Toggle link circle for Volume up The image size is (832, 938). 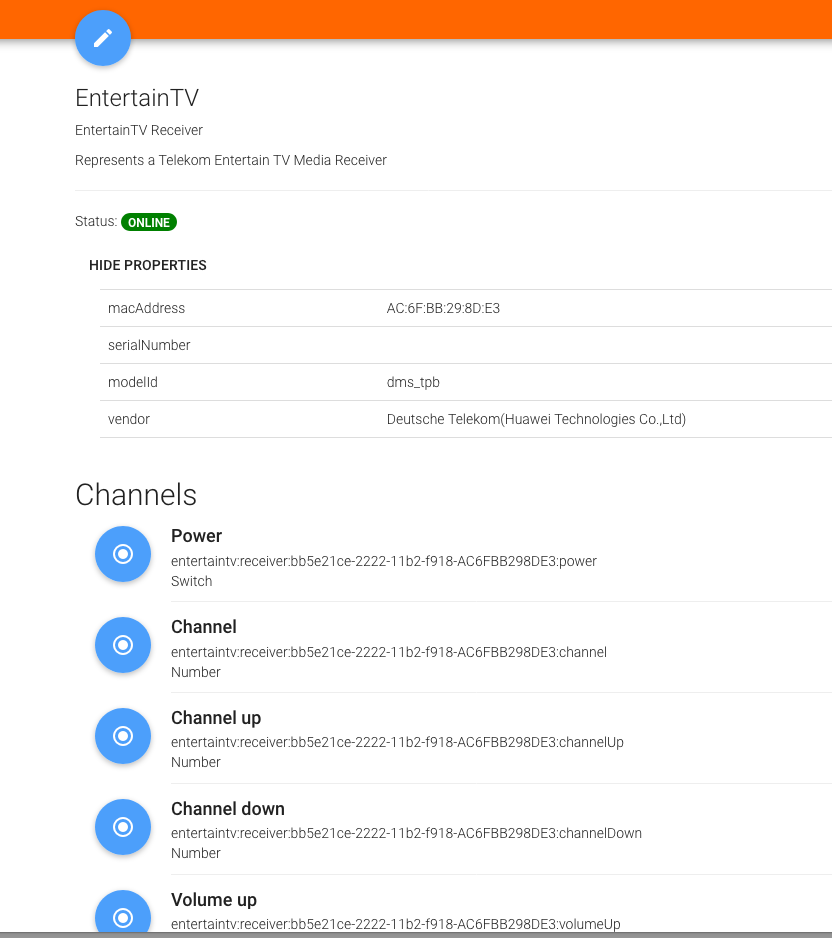pos(123,912)
